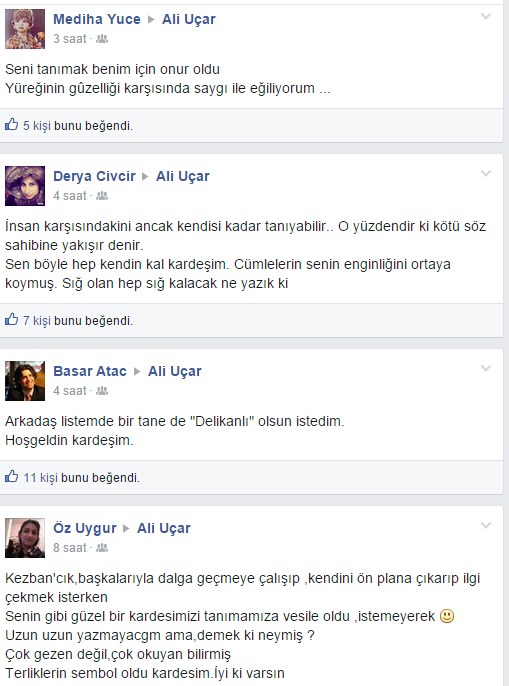Click audience icon beside 8 saat
509x686 pixels.
[x=102, y=547]
